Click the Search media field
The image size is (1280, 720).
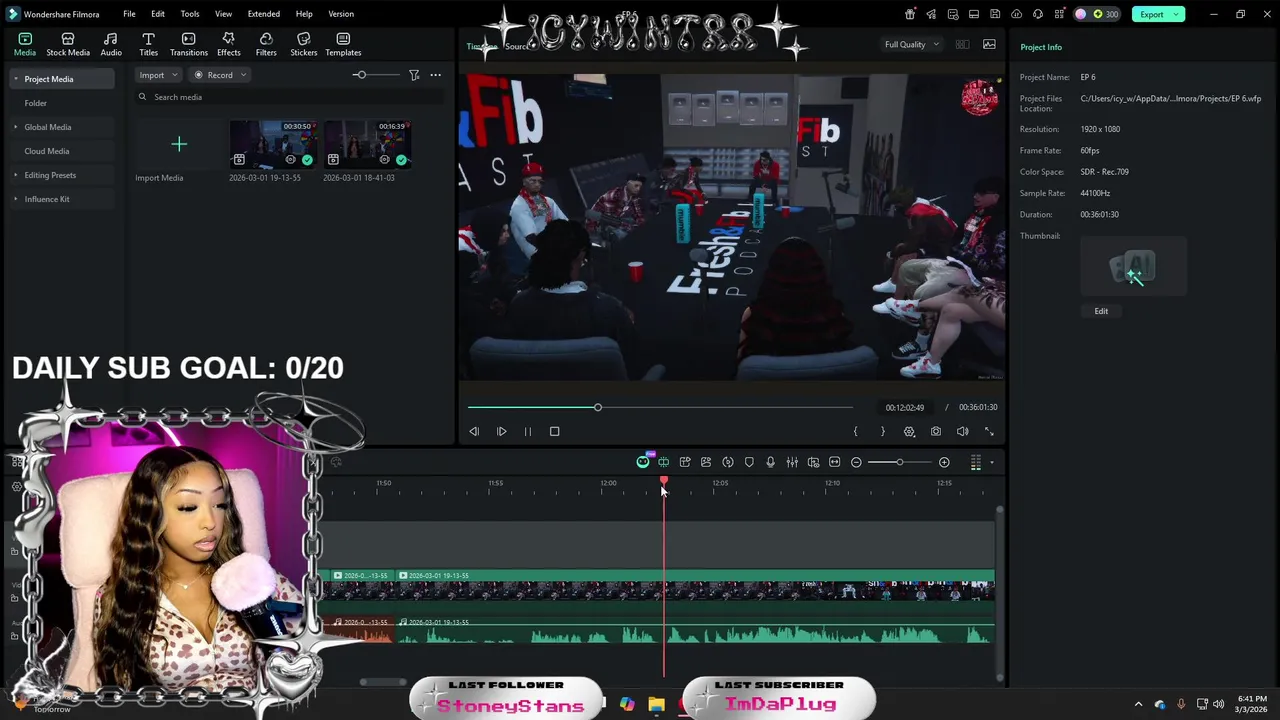[x=290, y=97]
